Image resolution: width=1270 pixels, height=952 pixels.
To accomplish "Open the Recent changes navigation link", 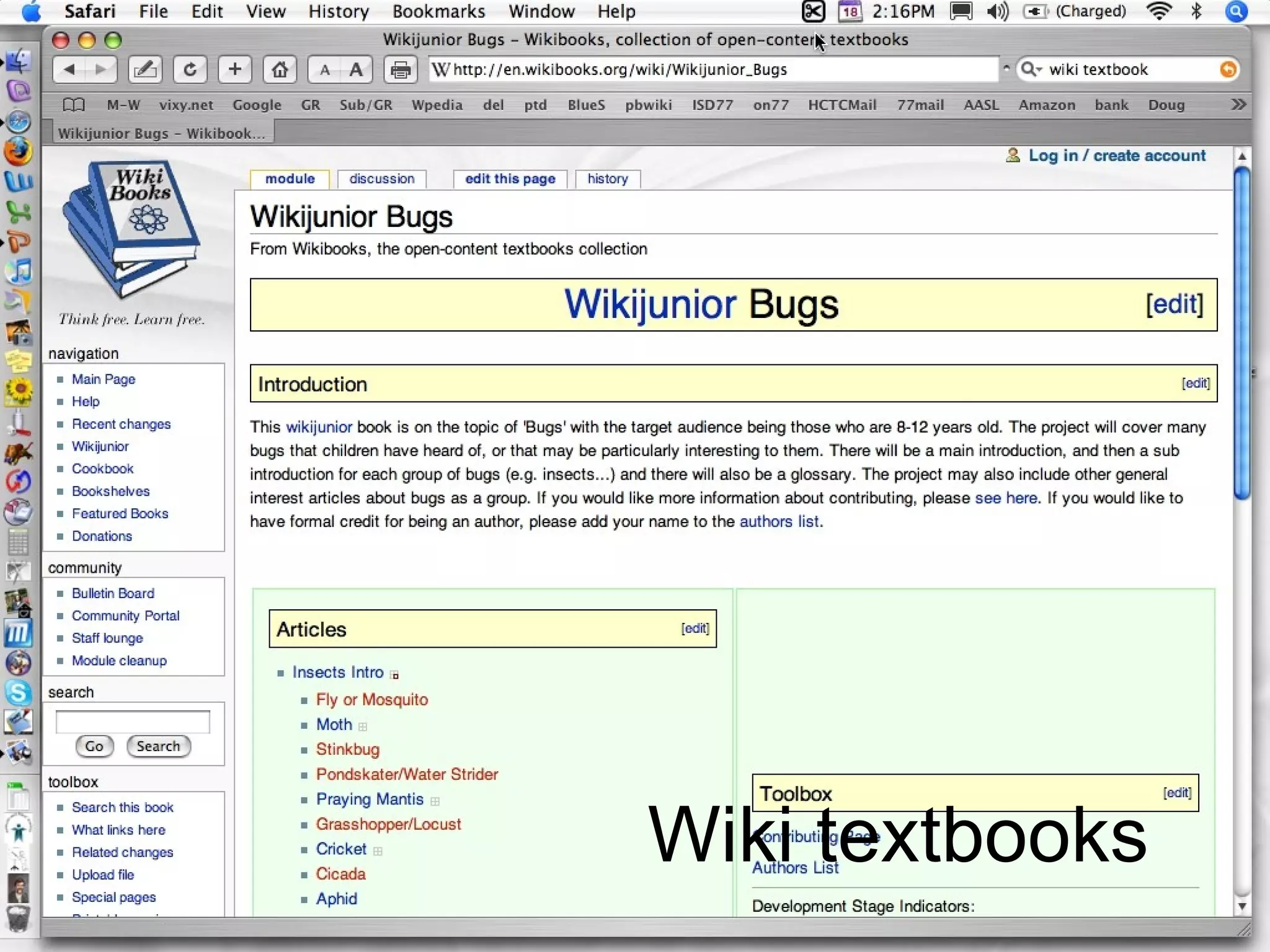I will pos(121,424).
